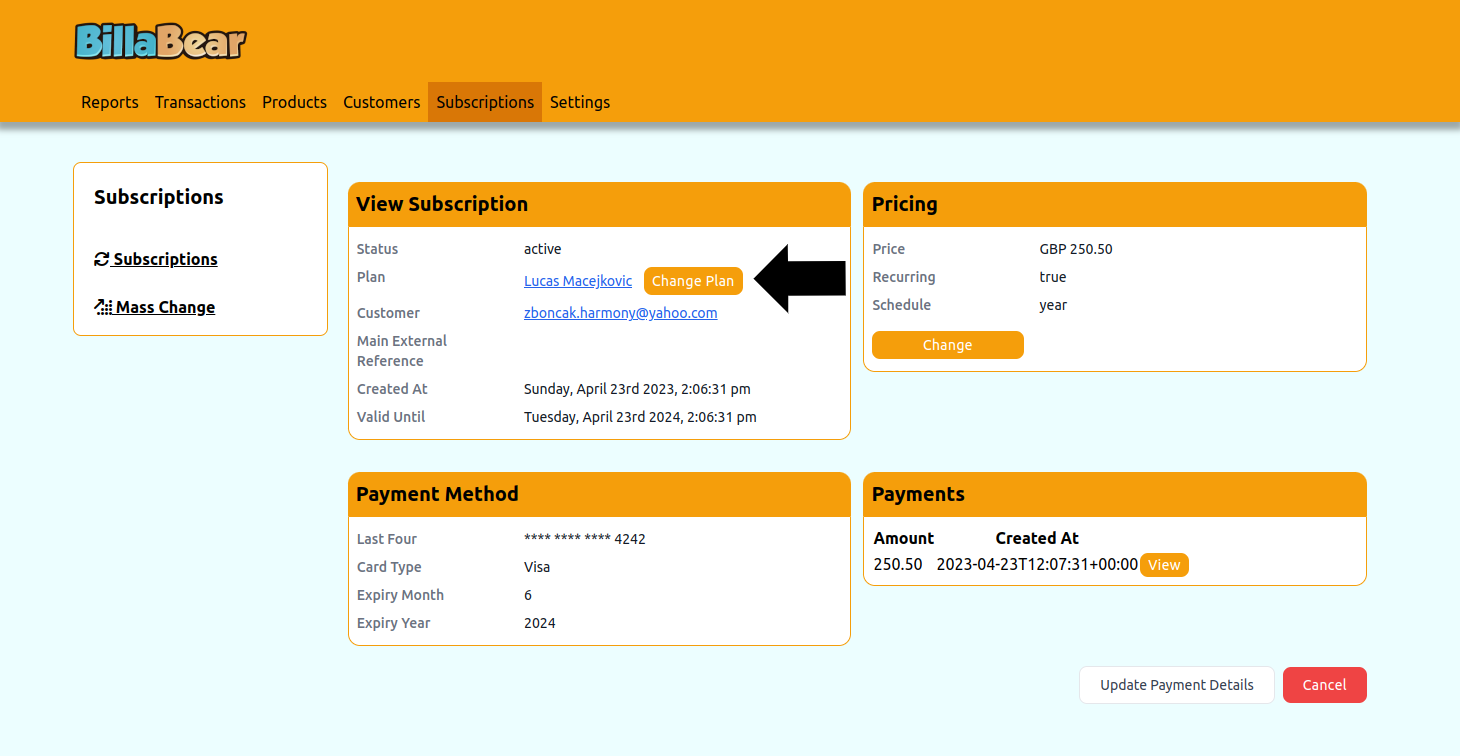This screenshot has width=1460, height=756.
Task: Click the red Cancel button
Action: point(1324,685)
